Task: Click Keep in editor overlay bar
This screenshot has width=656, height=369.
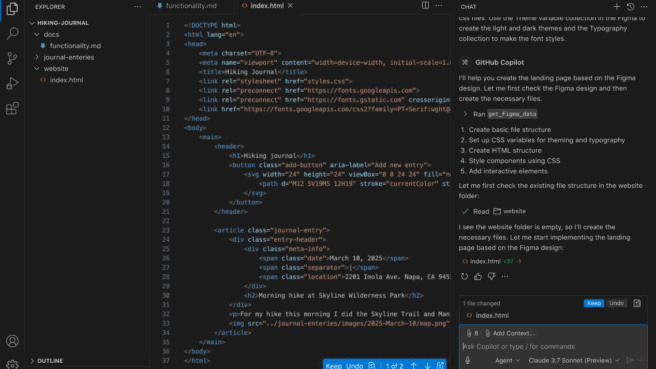Action: pos(333,366)
